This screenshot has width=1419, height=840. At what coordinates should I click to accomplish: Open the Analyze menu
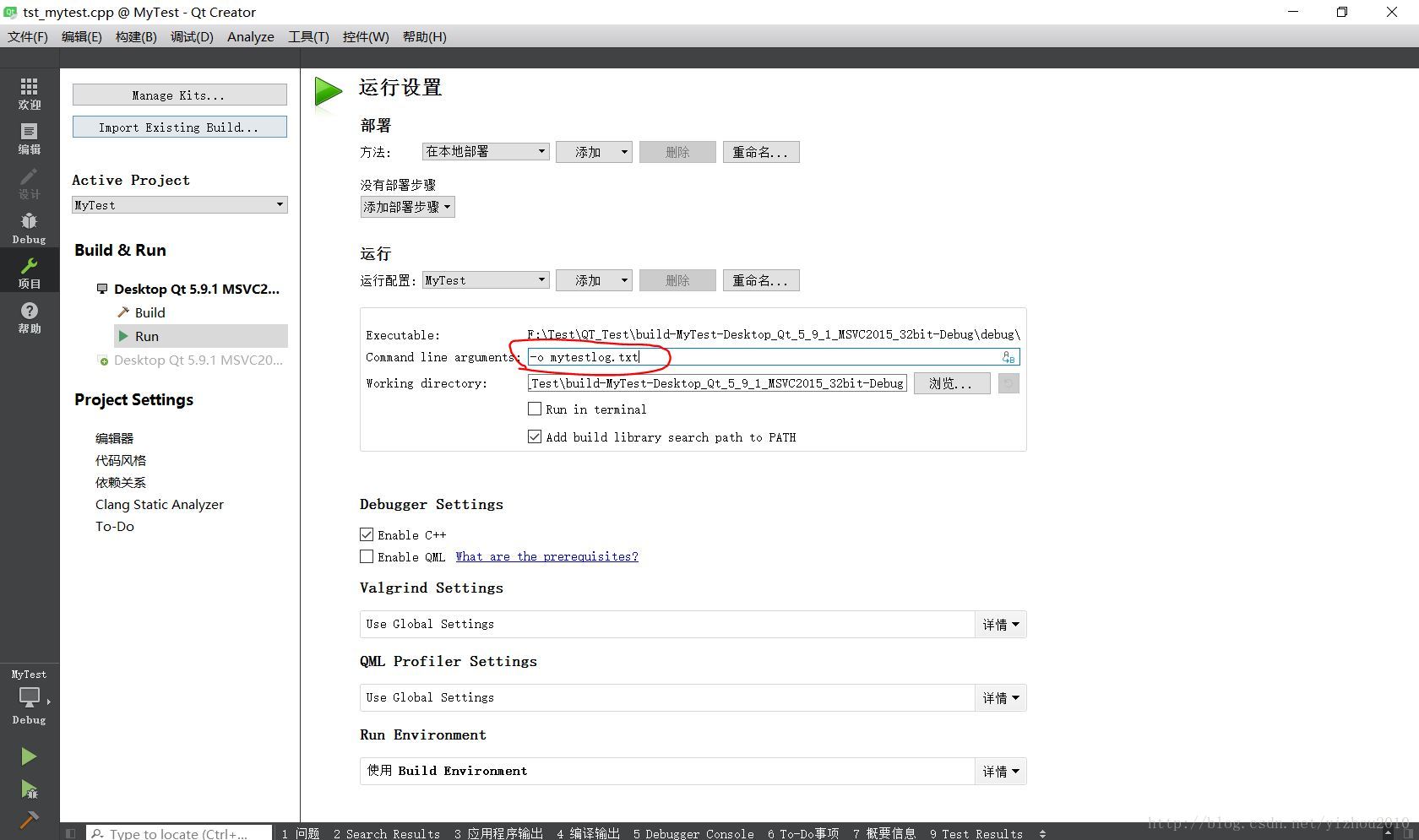coord(251,36)
